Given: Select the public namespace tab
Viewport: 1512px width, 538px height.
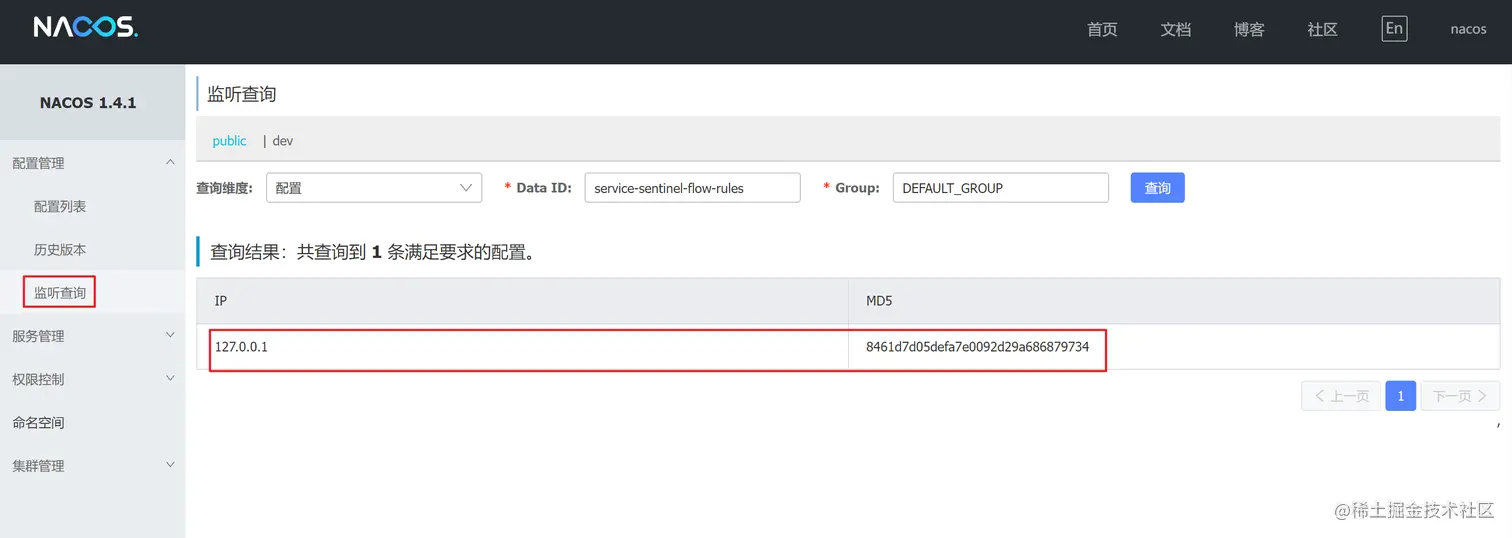Looking at the screenshot, I should [229, 141].
